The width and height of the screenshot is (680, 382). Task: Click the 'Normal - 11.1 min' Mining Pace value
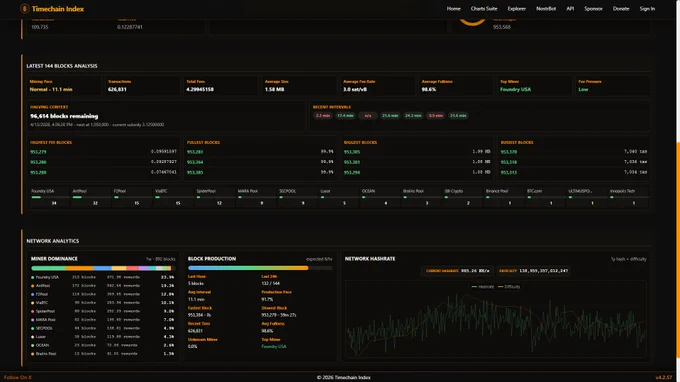pyautogui.click(x=51, y=89)
